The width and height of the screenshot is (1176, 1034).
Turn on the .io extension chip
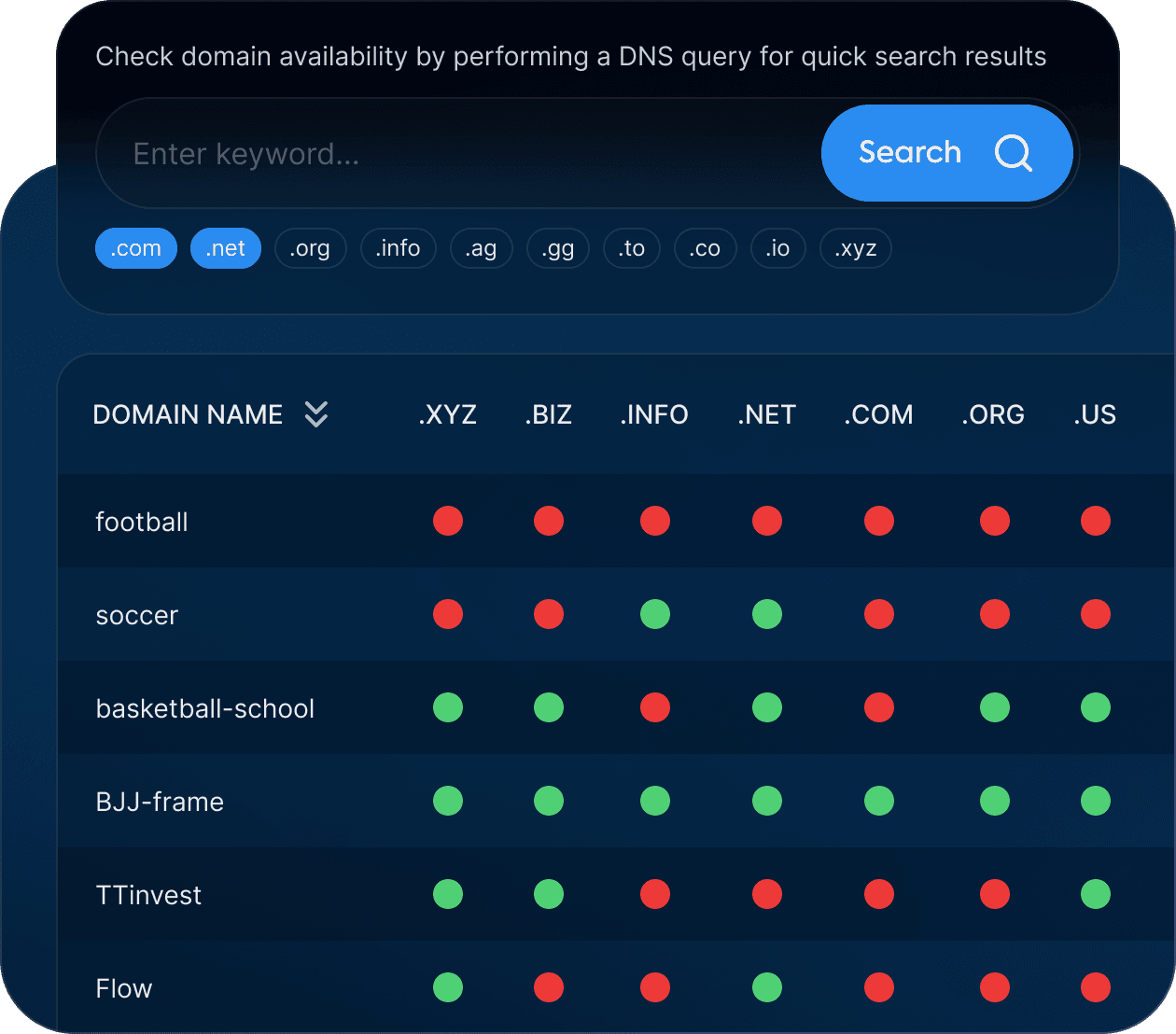pyautogui.click(x=778, y=248)
